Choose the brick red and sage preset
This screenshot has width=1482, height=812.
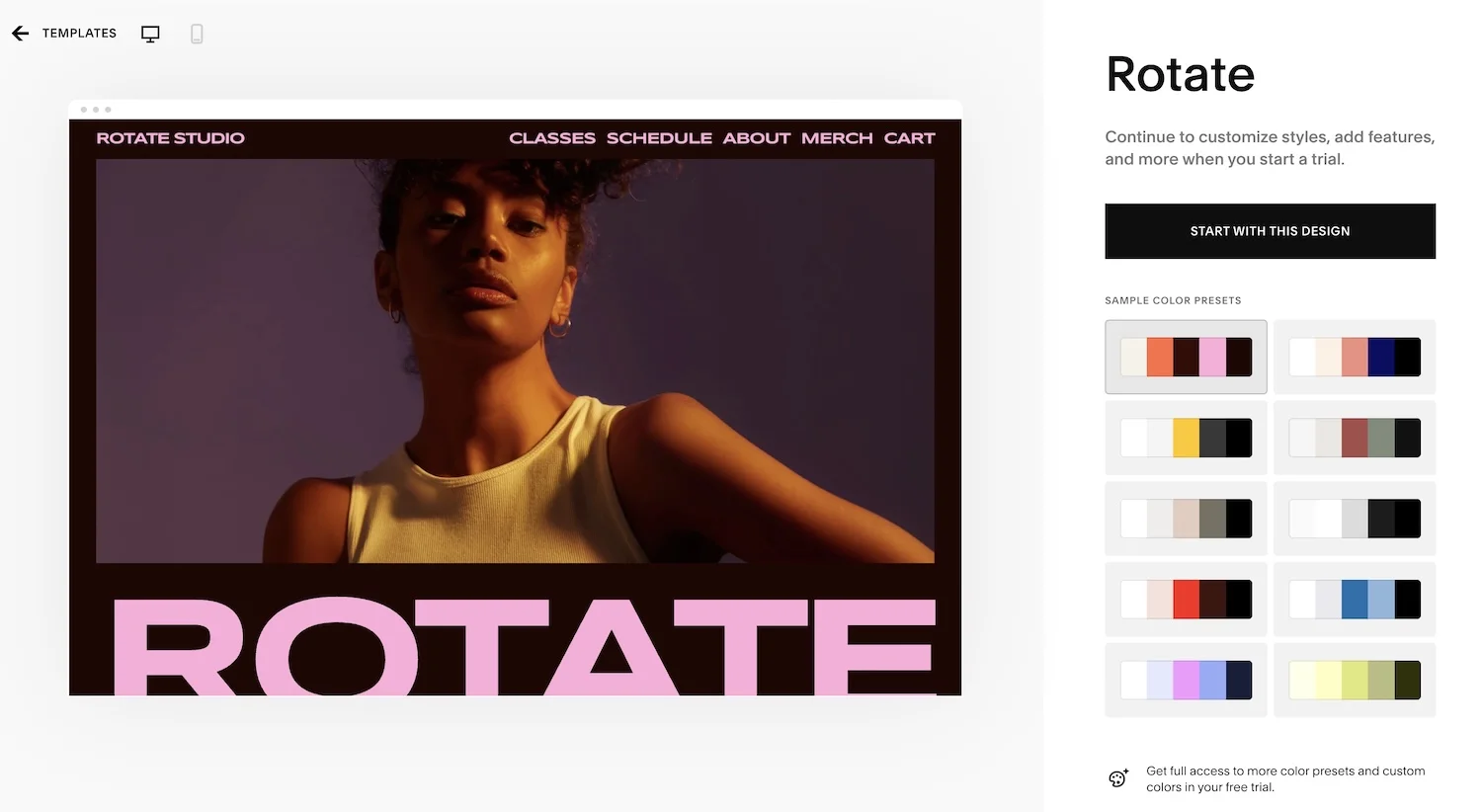click(1355, 438)
